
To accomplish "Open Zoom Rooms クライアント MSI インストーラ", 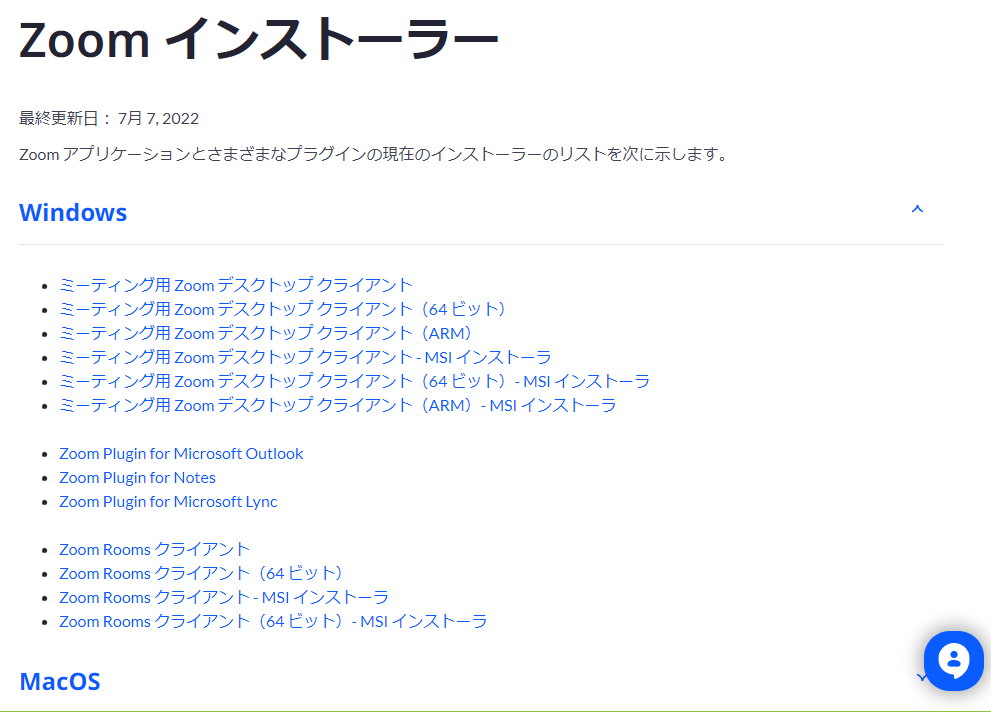I will pyautogui.click(x=225, y=597).
